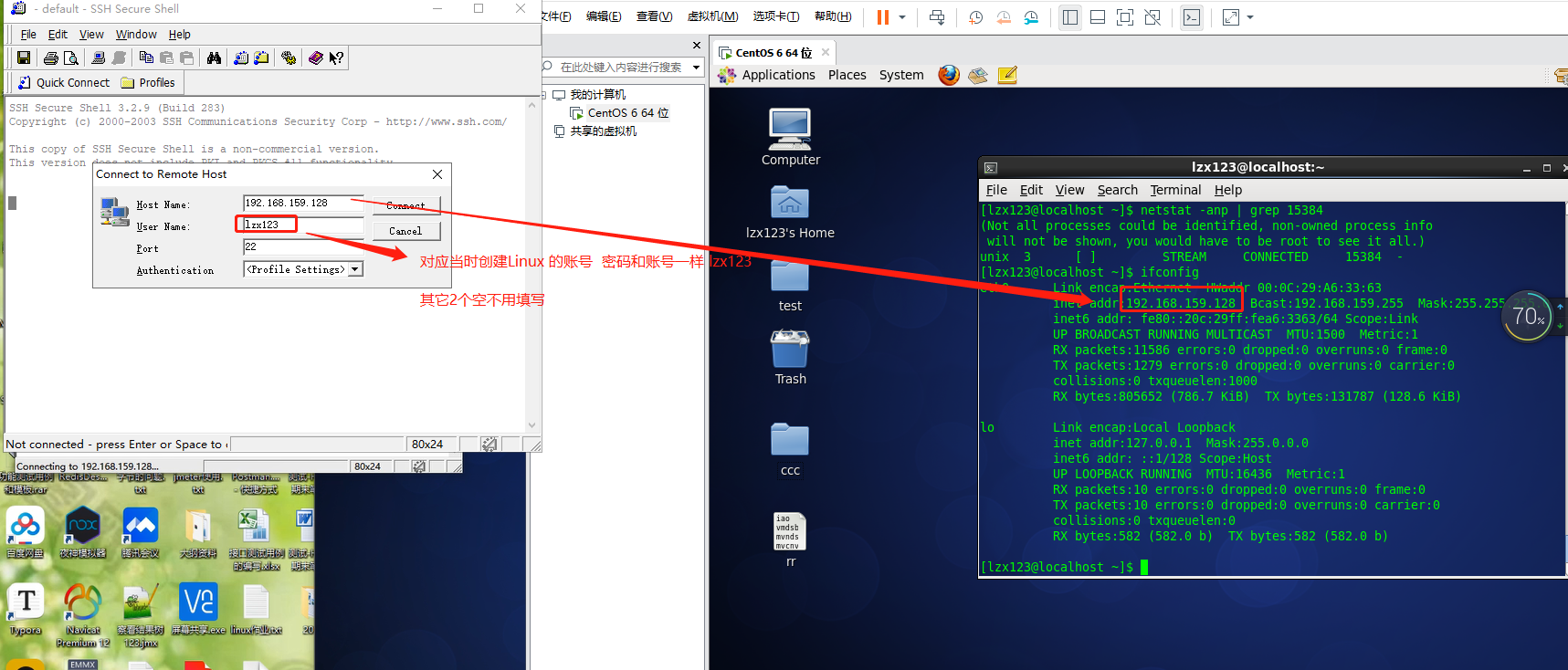Close the Connect to Remote Host dialog
Image resolution: width=1568 pixels, height=670 pixels.
(437, 174)
